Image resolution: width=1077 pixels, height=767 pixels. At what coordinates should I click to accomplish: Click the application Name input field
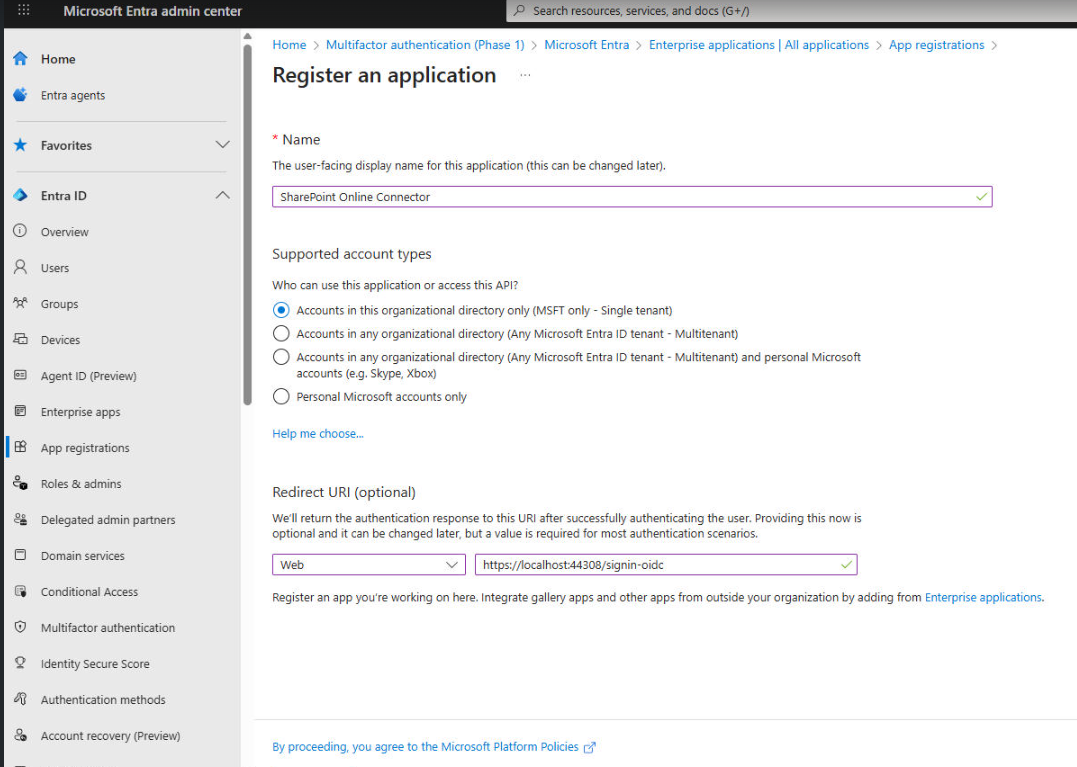click(x=620, y=197)
